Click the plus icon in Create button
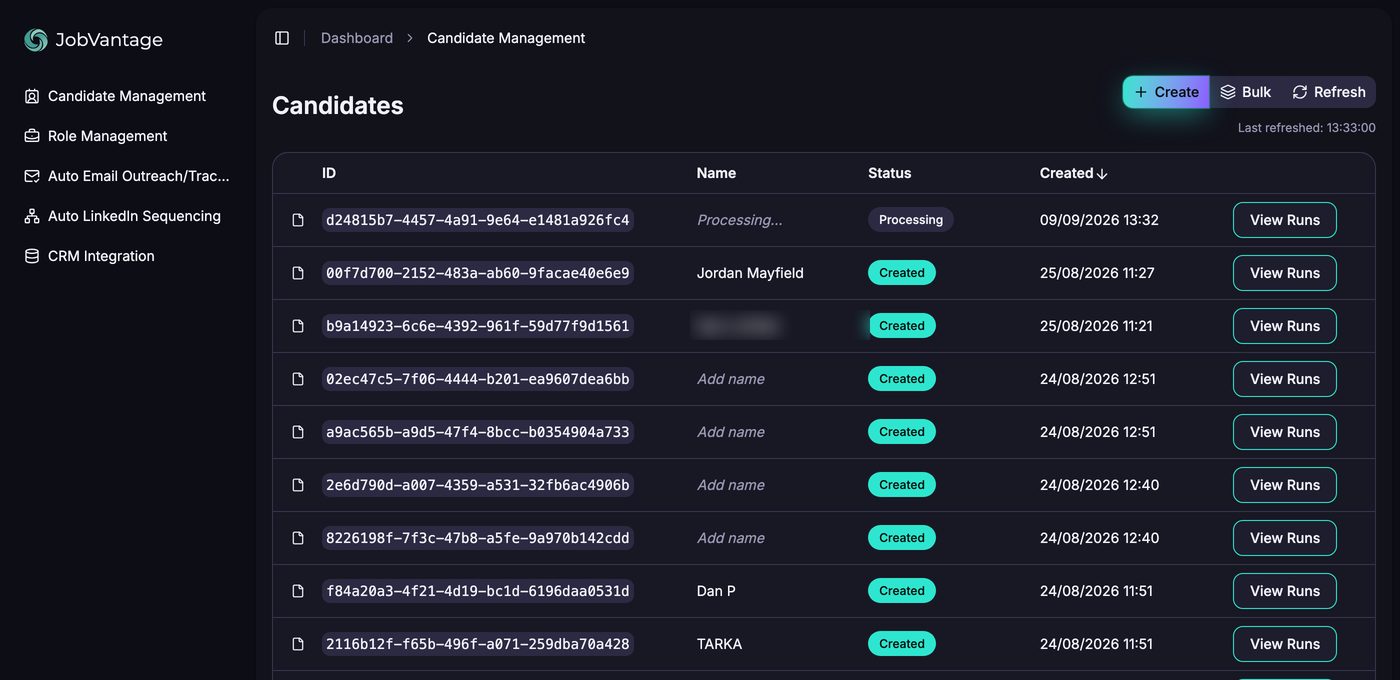Image resolution: width=1400 pixels, height=680 pixels. pos(1141,92)
